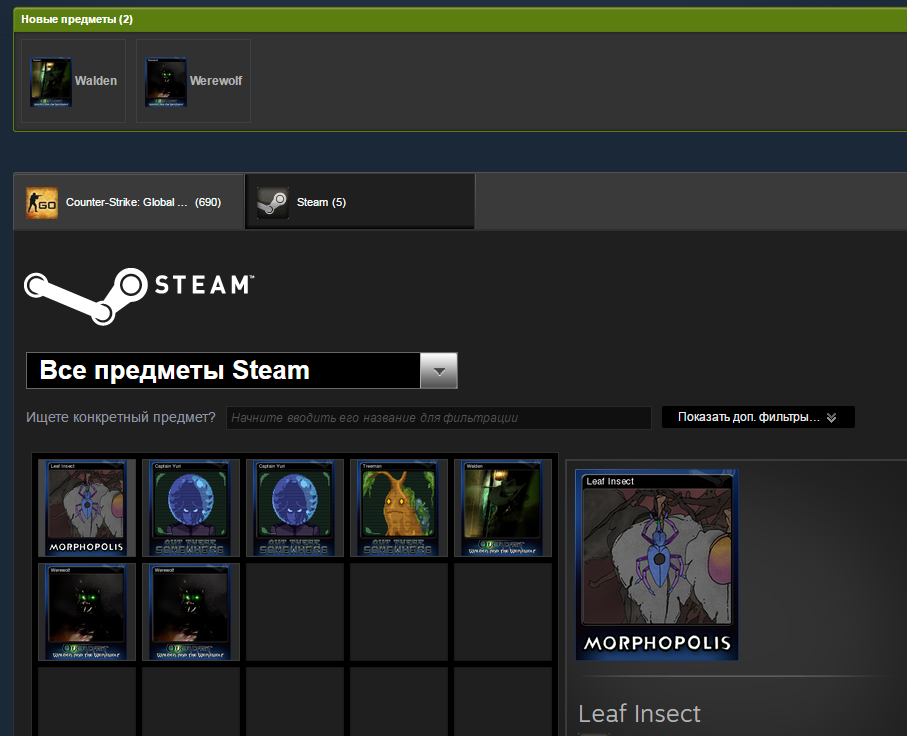Select the Leaf Insect card in the inventory grid
907x736 pixels.
86,508
